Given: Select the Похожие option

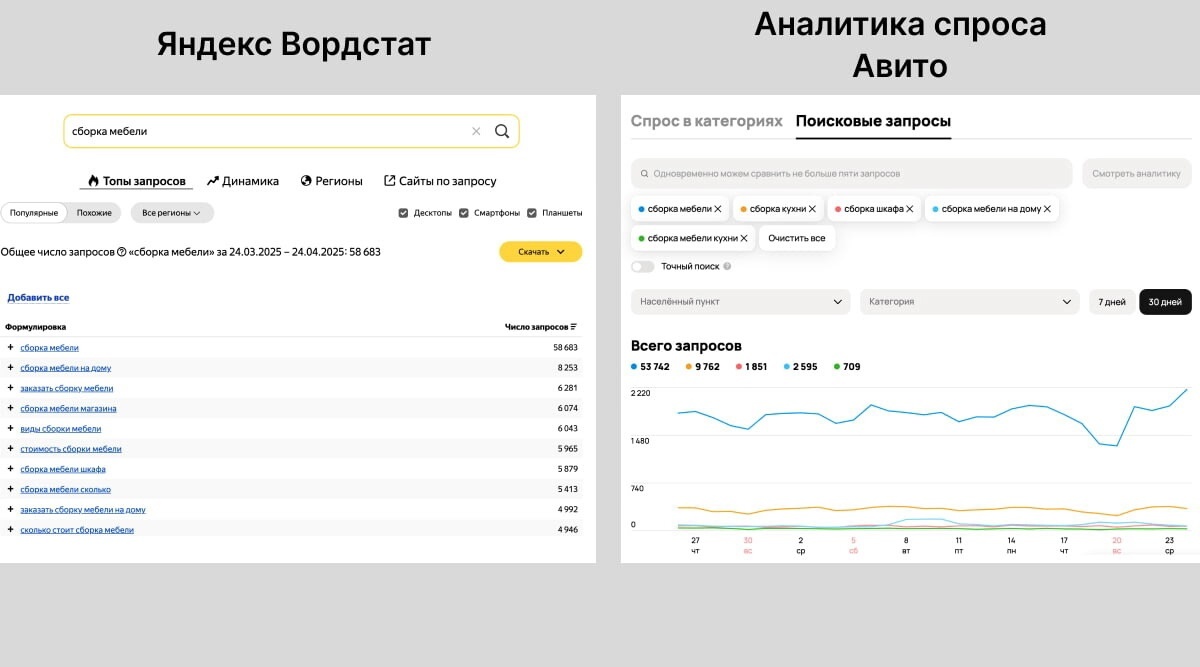Looking at the screenshot, I should coord(94,213).
